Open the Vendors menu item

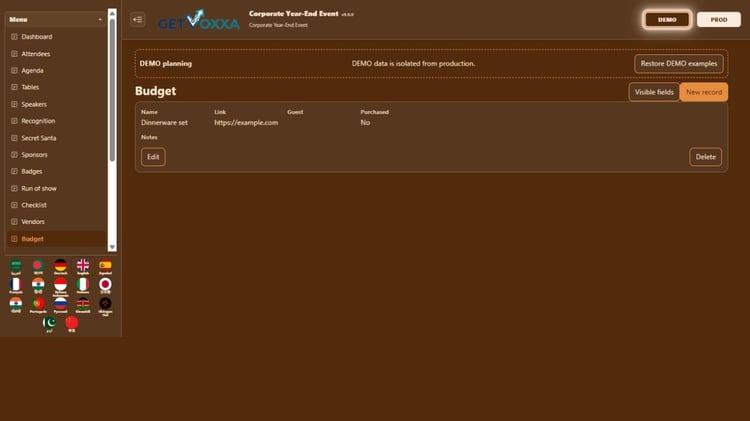click(33, 222)
